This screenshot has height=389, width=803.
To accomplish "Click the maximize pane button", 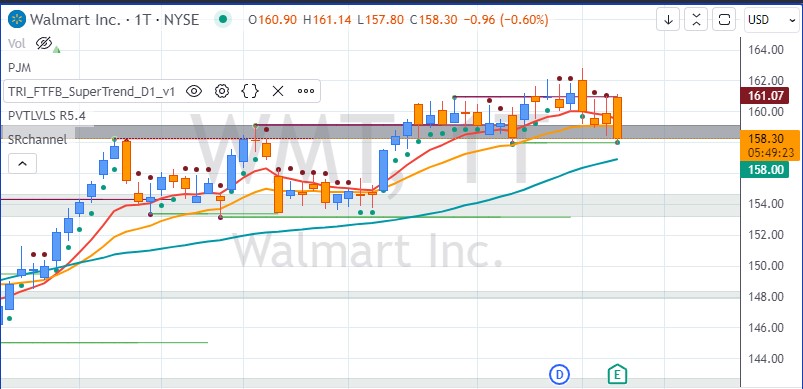I will click(x=724, y=20).
